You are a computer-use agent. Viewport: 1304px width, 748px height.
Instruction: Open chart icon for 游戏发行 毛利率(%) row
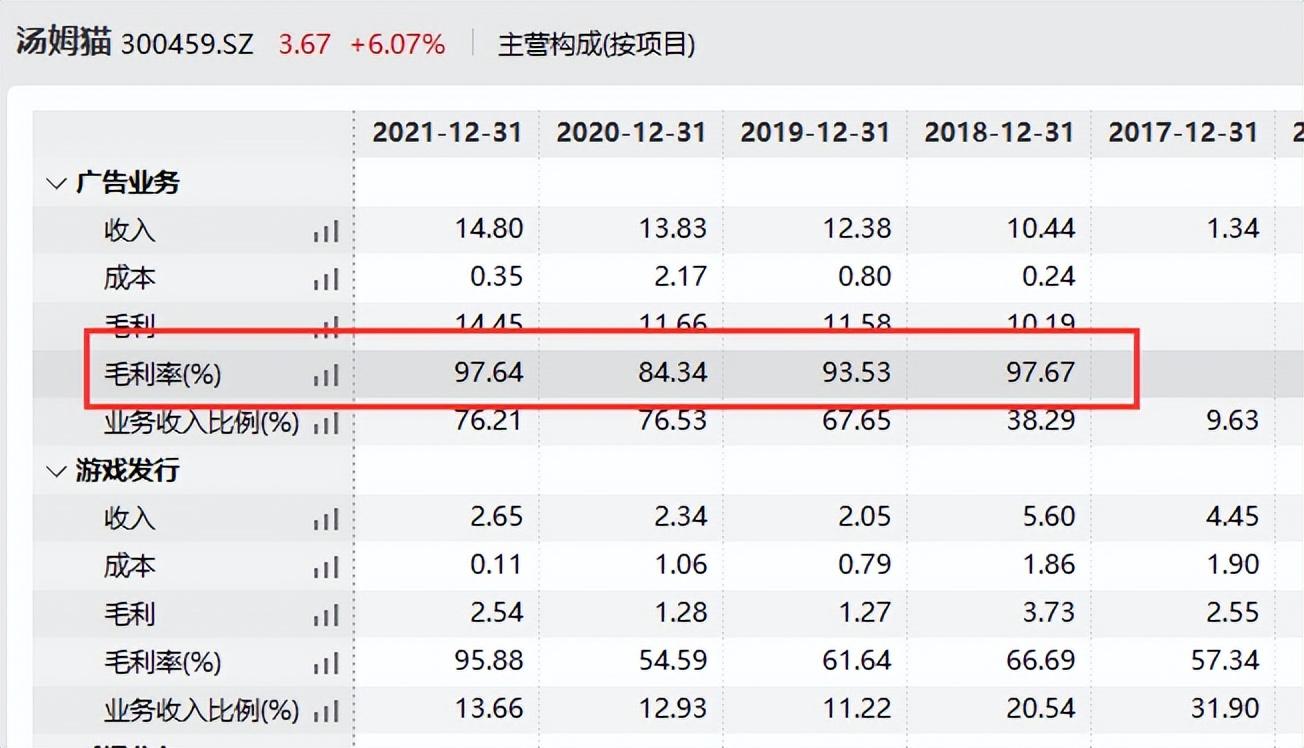(326, 663)
